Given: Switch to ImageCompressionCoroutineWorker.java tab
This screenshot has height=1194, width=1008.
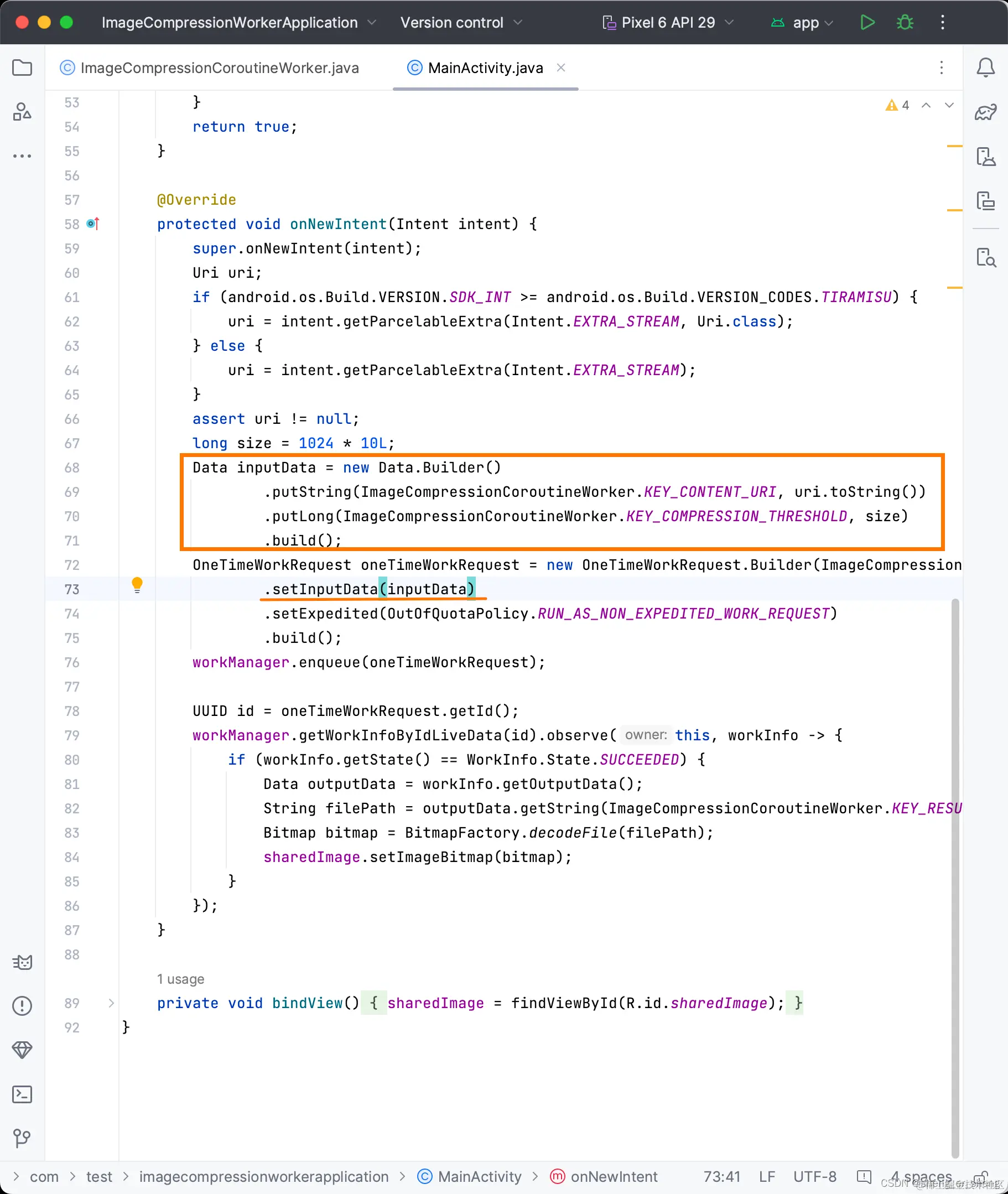Looking at the screenshot, I should click(x=210, y=68).
